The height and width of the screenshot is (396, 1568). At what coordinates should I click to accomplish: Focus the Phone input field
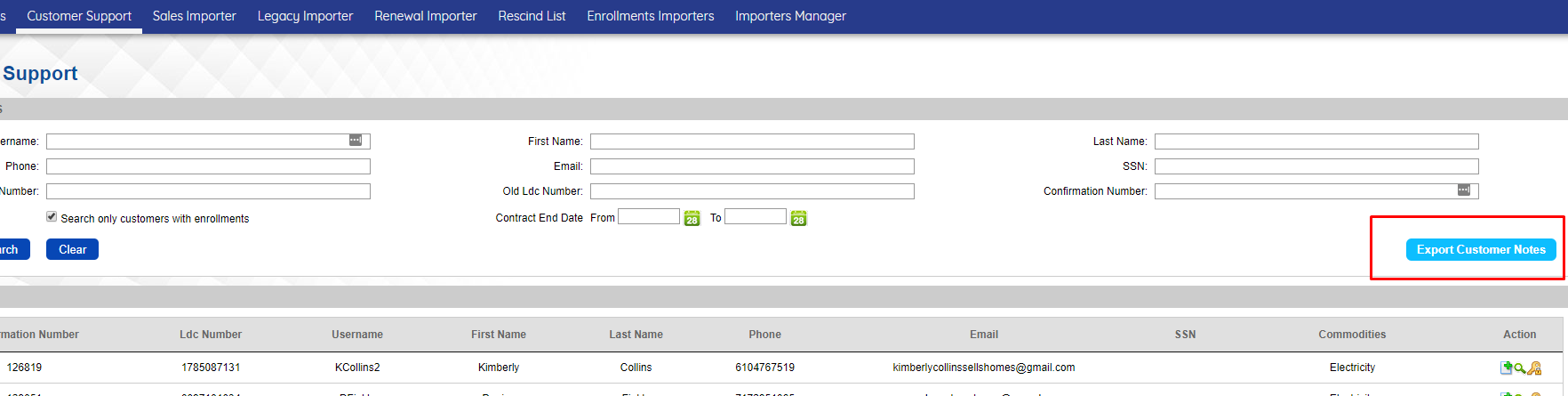click(208, 166)
